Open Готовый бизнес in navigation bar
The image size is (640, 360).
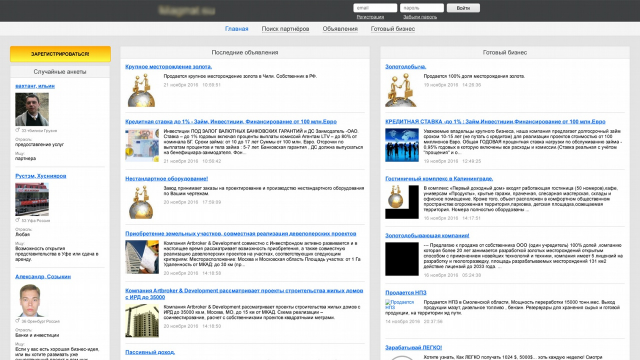[x=393, y=29]
